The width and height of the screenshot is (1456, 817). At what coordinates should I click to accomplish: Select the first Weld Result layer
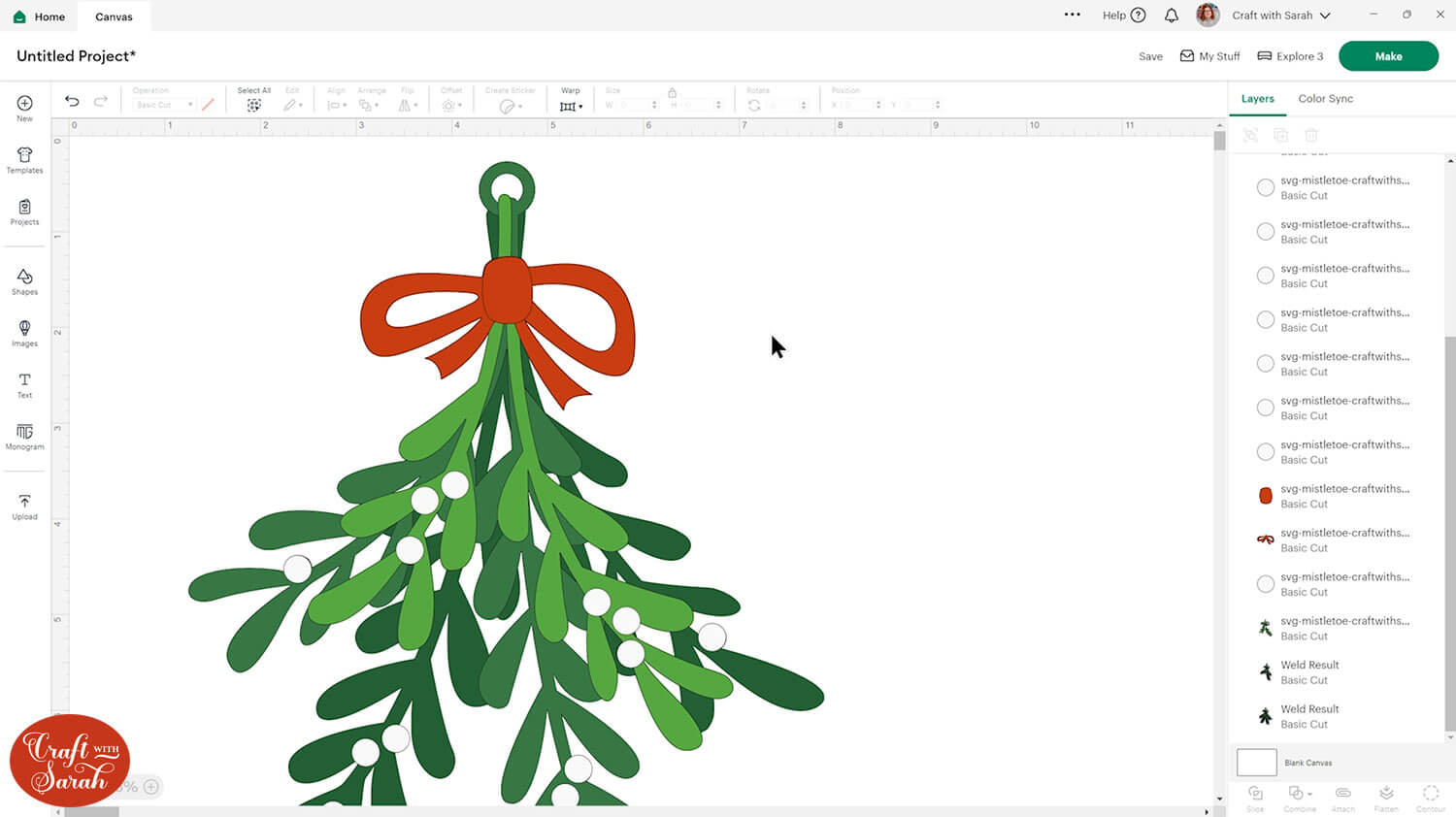click(x=1309, y=671)
